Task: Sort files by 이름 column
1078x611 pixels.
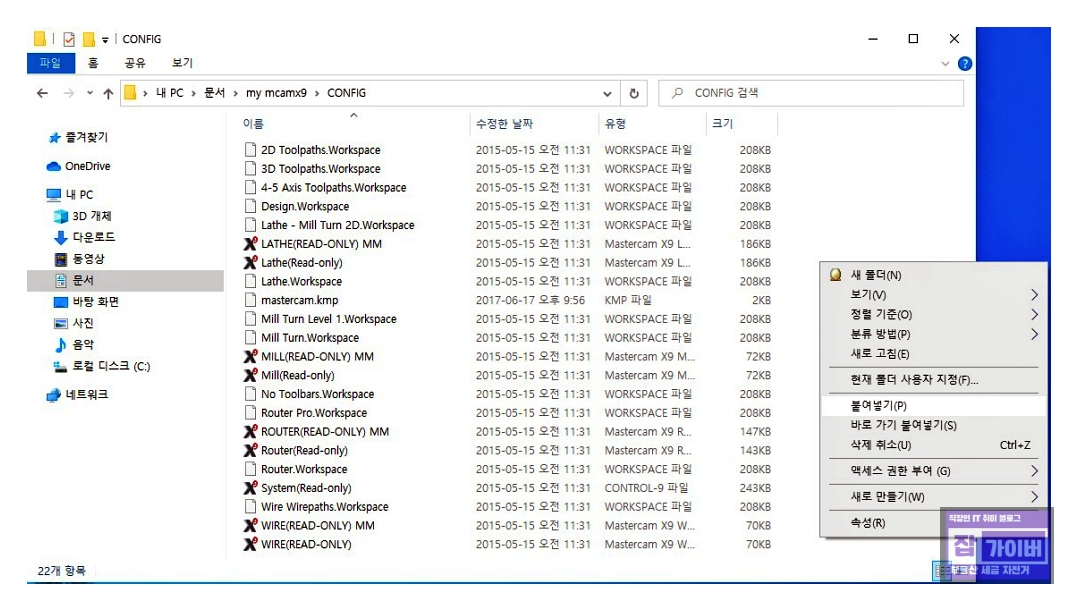Action: [x=253, y=124]
